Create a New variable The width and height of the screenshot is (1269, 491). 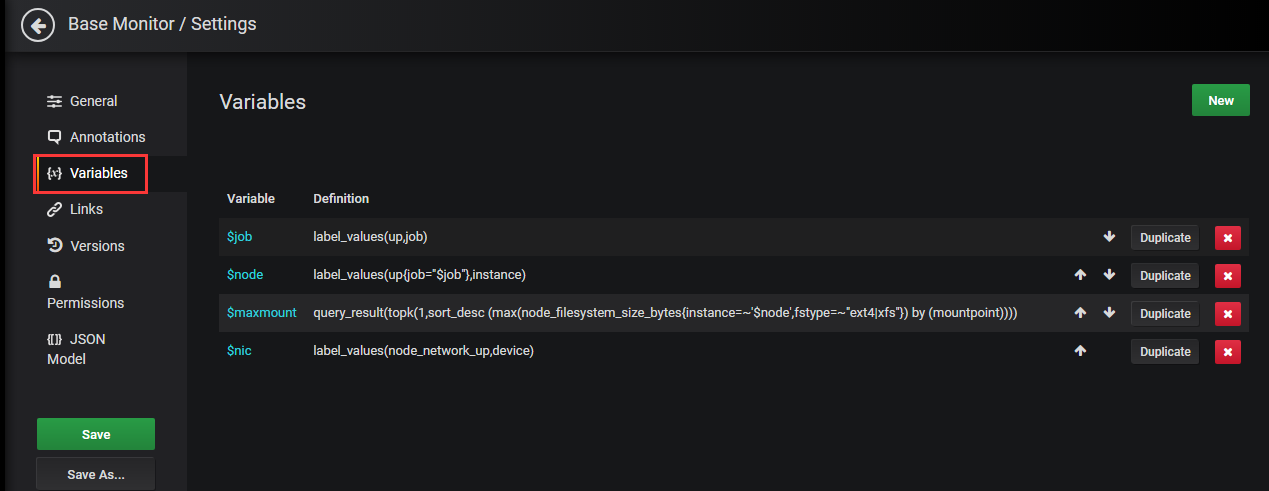(1220, 100)
